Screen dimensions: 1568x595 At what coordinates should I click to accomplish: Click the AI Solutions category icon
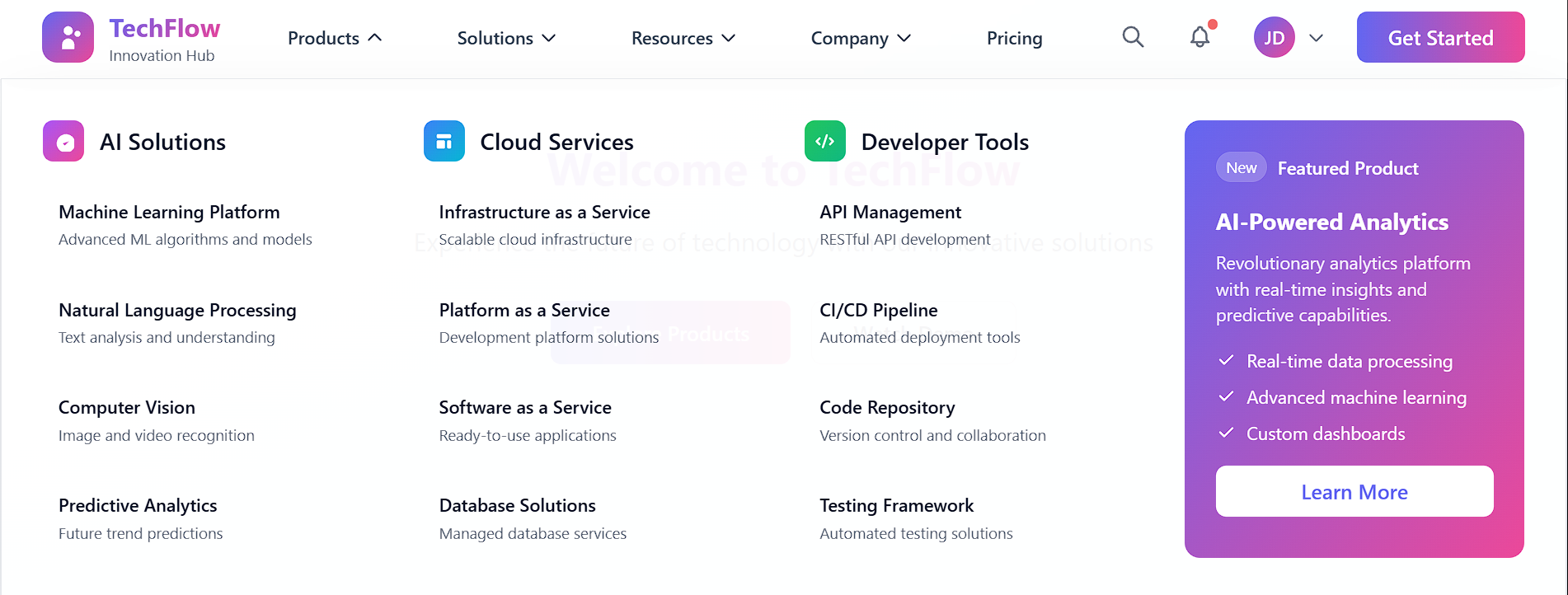(x=63, y=142)
